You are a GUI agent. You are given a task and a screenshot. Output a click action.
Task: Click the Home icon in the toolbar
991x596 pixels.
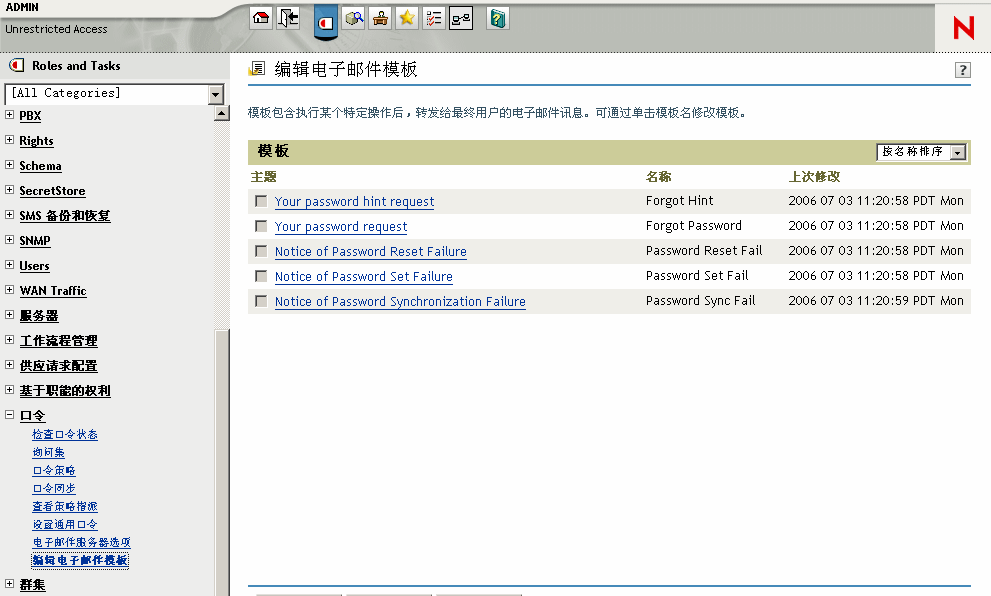[x=260, y=17]
